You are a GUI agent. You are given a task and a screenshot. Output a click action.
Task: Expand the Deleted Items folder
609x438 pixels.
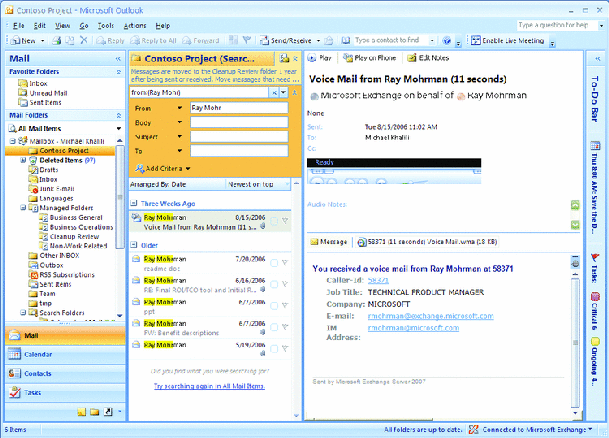[x=23, y=160]
